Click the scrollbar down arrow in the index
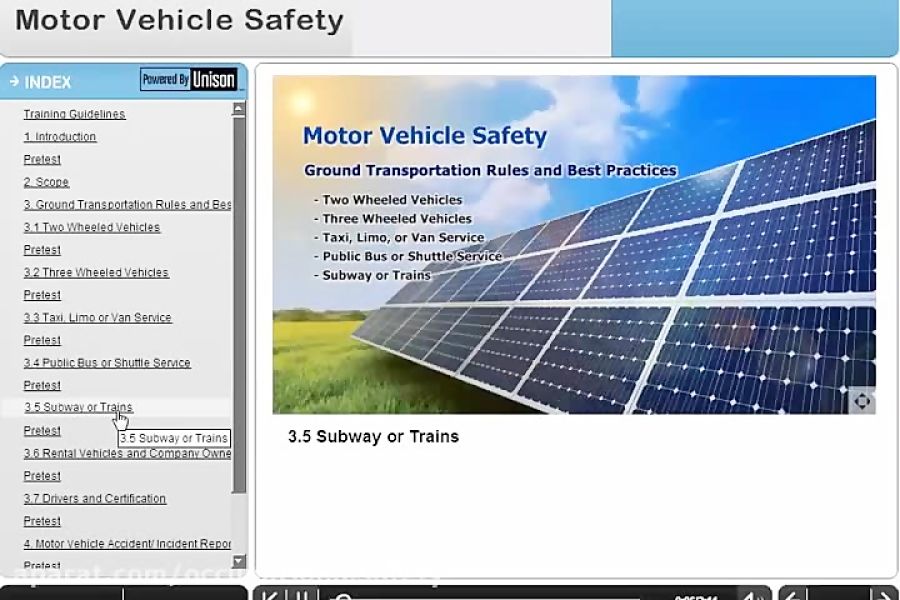The image size is (900, 600). 238,563
